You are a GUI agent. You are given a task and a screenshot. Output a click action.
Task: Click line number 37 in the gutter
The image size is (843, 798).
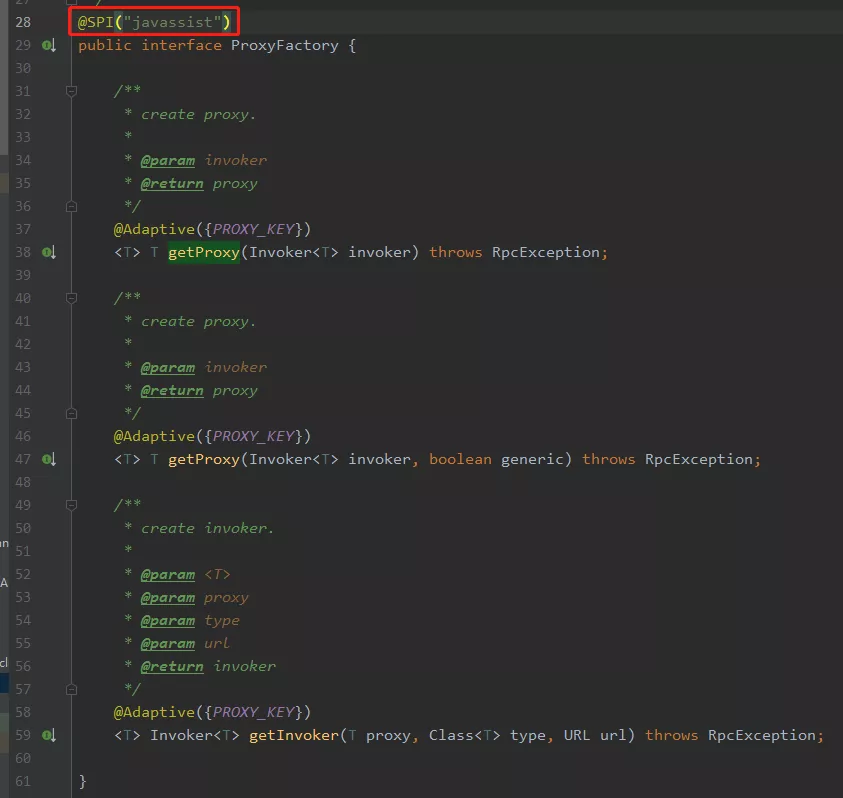[x=23, y=230]
